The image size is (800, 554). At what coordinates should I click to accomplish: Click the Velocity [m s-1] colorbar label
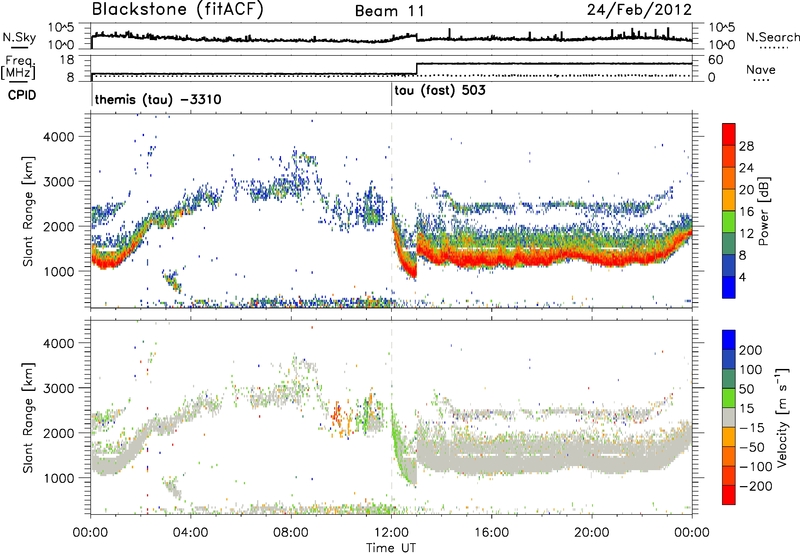pyautogui.click(x=781, y=417)
